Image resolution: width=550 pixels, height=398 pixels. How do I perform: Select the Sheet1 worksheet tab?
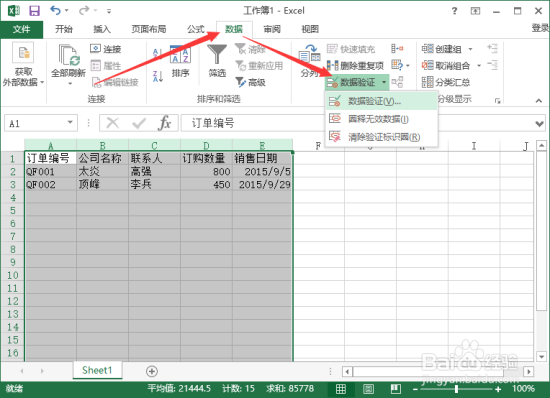coord(97,370)
